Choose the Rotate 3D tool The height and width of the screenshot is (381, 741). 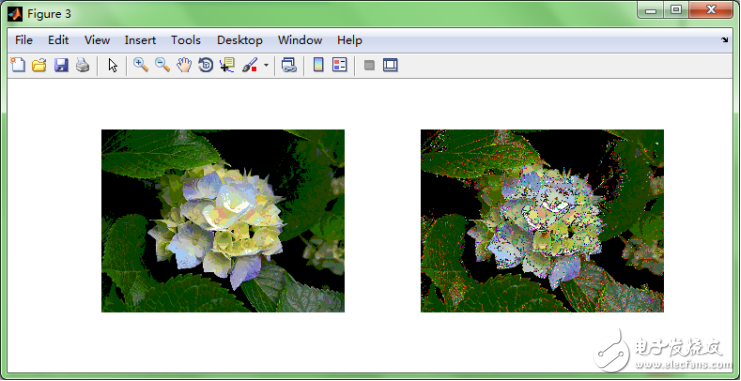pos(206,65)
